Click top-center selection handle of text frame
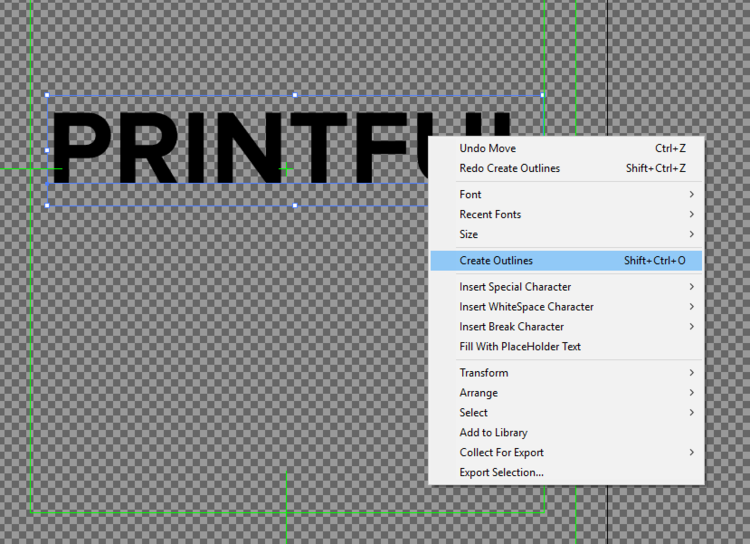Screen dimensions: 750x544 (295, 95)
